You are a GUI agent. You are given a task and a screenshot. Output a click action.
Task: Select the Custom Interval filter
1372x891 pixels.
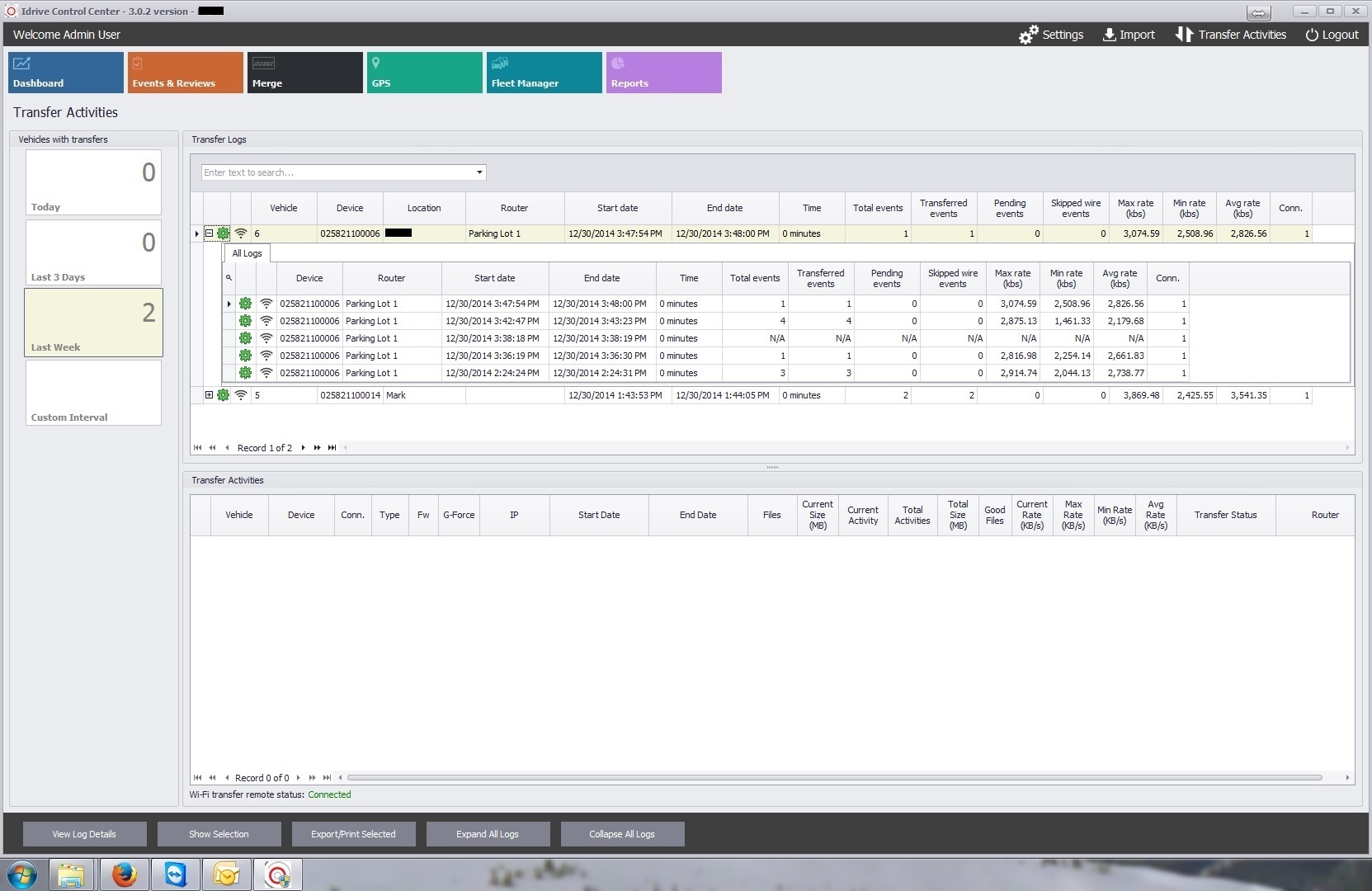93,393
